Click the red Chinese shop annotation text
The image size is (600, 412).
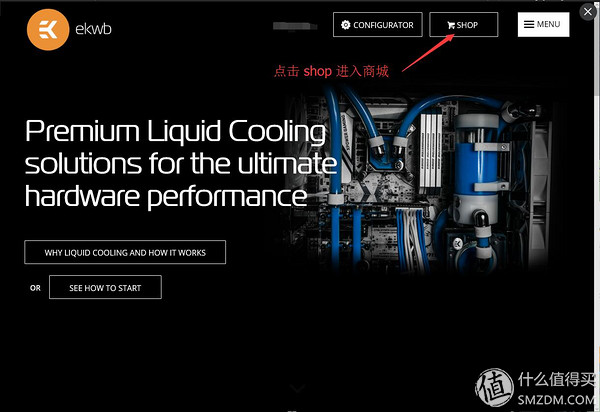[x=331, y=71]
